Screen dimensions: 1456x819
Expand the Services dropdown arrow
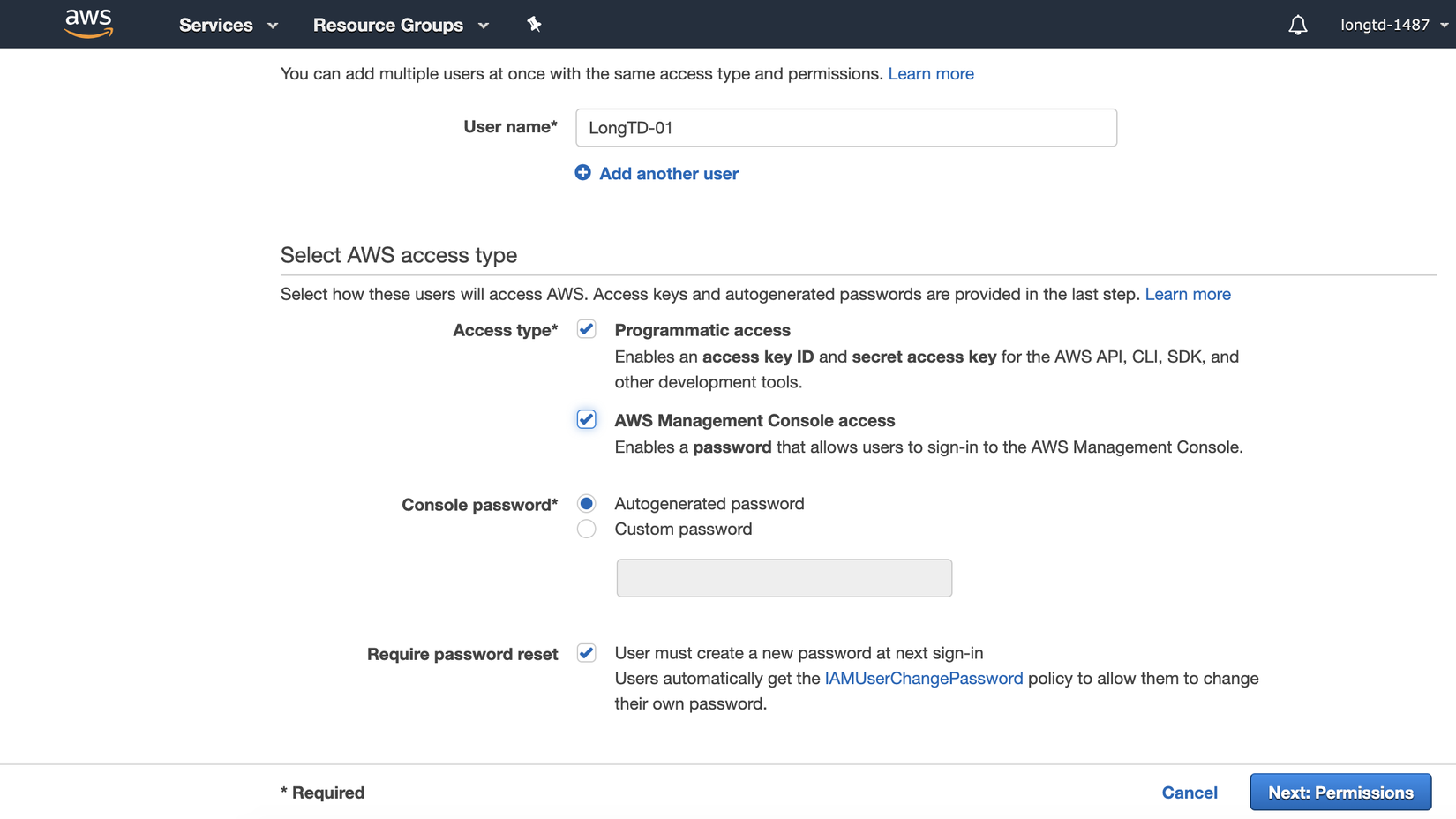pyautogui.click(x=273, y=26)
